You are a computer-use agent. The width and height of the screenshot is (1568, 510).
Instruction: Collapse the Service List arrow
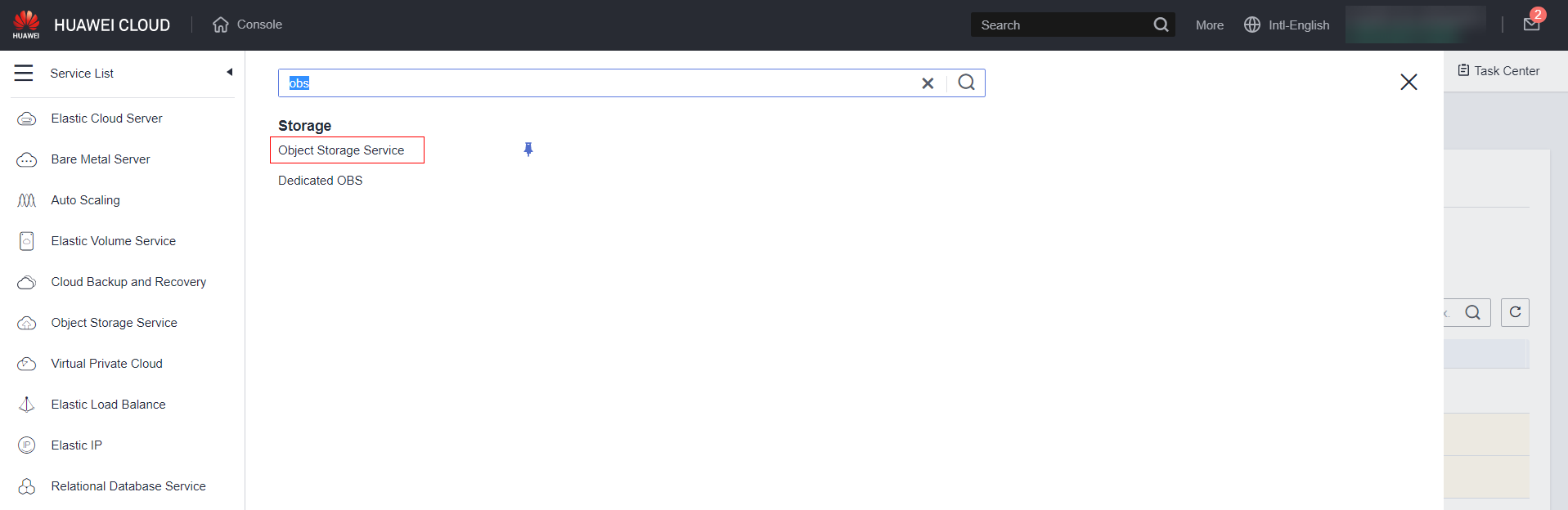coord(230,73)
